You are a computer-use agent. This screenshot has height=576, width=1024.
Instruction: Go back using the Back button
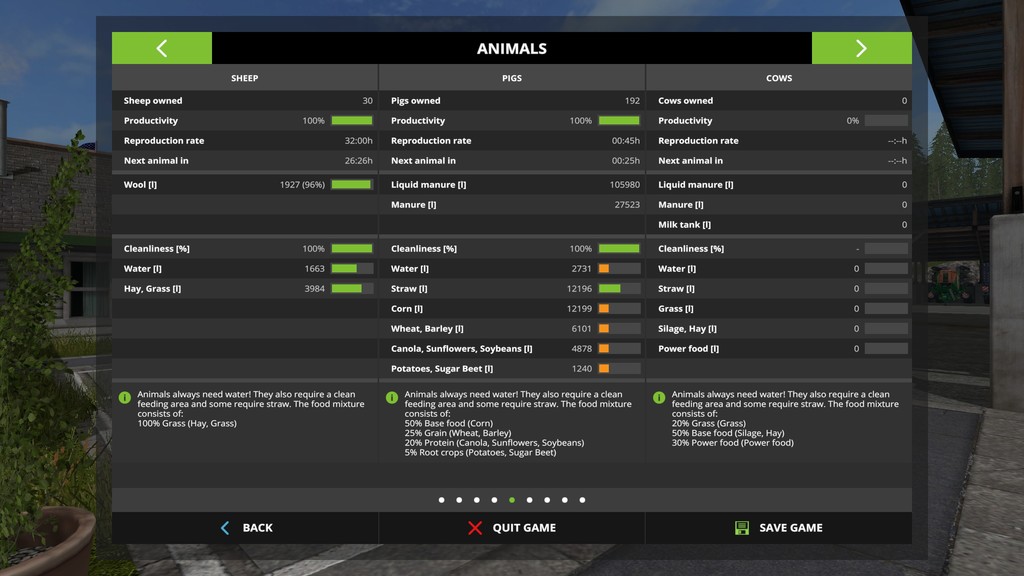(x=245, y=528)
